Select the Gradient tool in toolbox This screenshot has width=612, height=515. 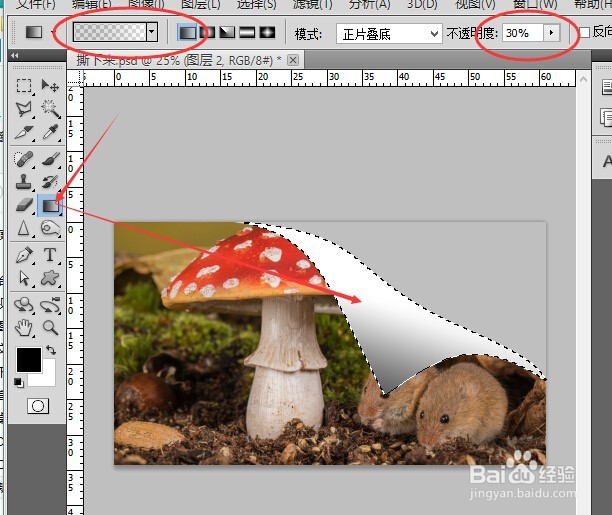[x=50, y=205]
